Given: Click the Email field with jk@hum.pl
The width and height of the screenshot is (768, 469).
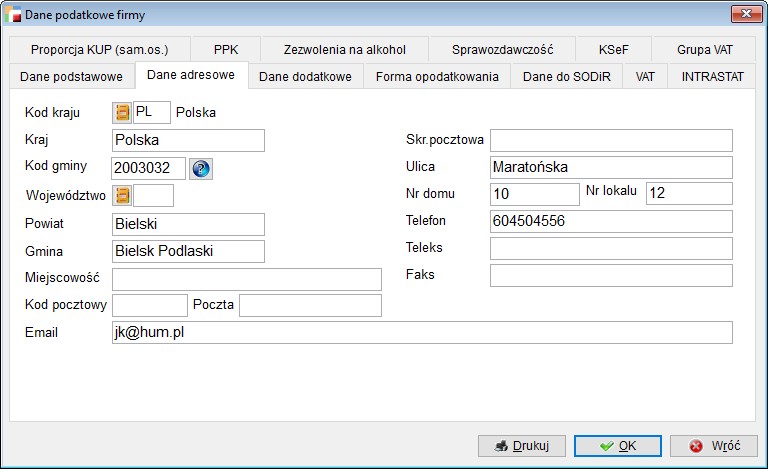Looking at the screenshot, I should pos(421,332).
